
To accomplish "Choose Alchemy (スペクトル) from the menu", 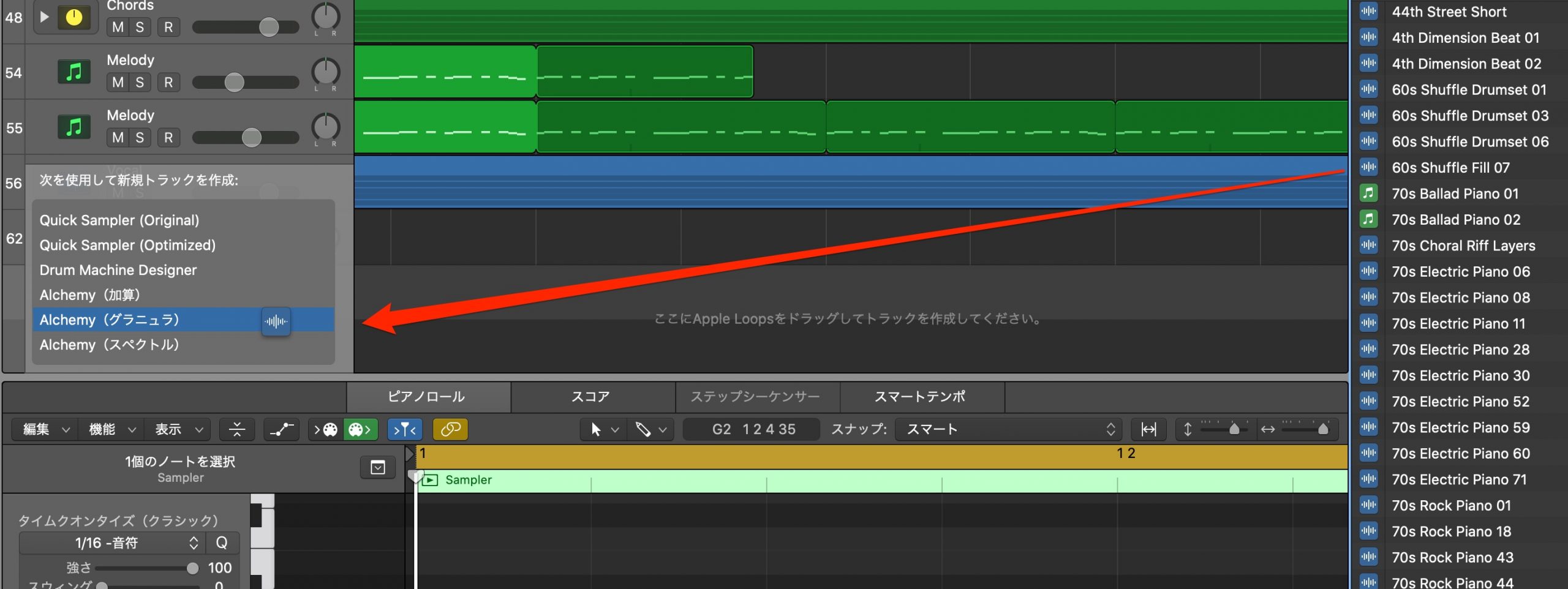I will tap(183, 345).
